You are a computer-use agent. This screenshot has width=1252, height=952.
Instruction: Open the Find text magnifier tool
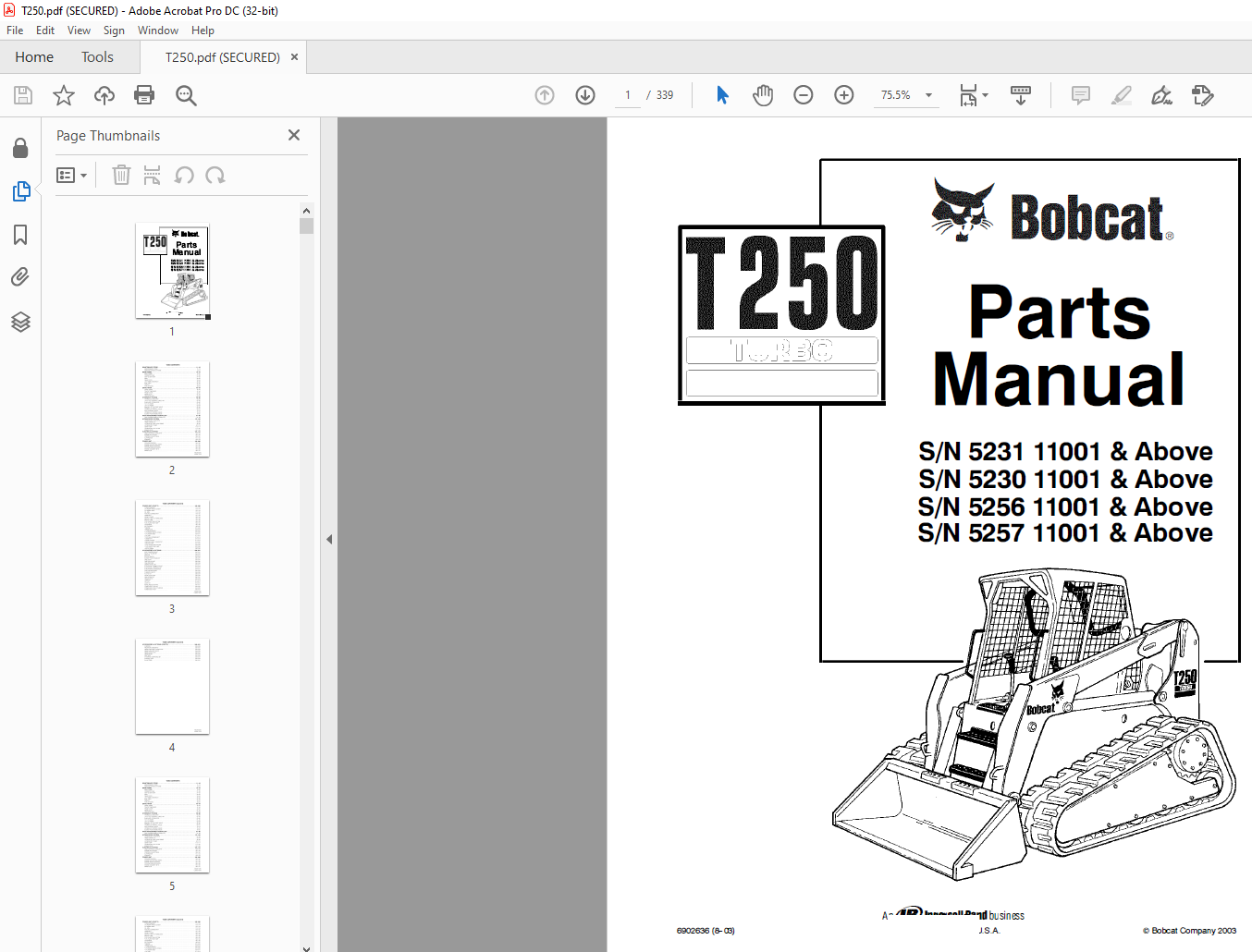pyautogui.click(x=186, y=95)
